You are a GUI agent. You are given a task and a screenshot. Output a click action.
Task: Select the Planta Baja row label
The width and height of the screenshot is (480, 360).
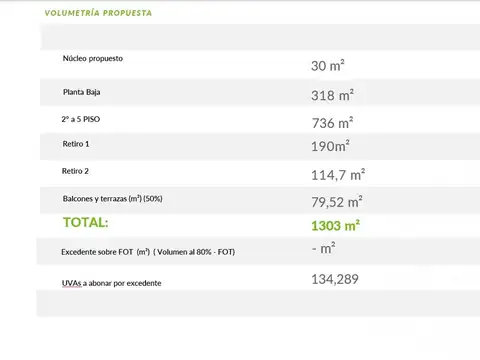(81, 92)
